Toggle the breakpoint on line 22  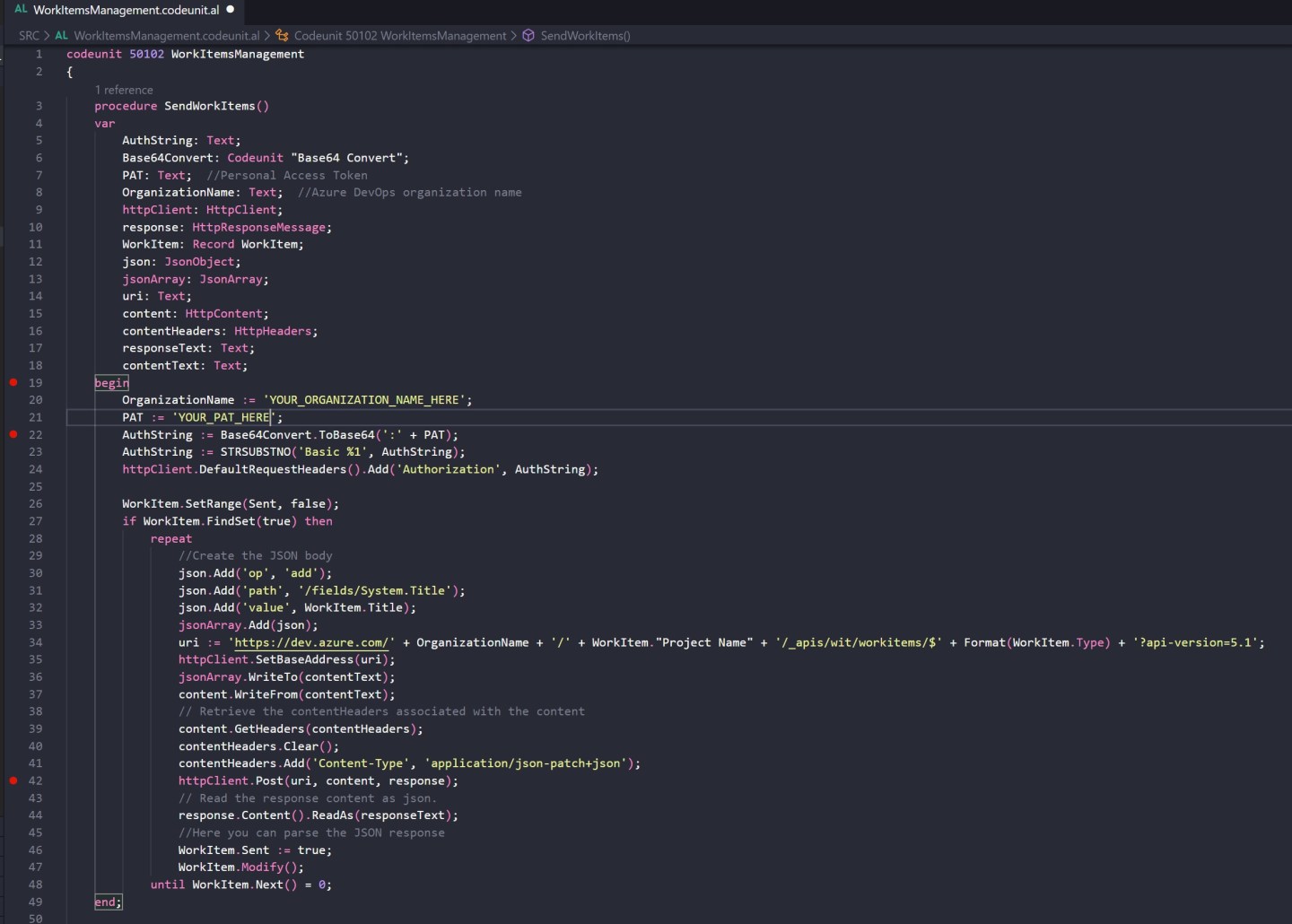click(13, 434)
